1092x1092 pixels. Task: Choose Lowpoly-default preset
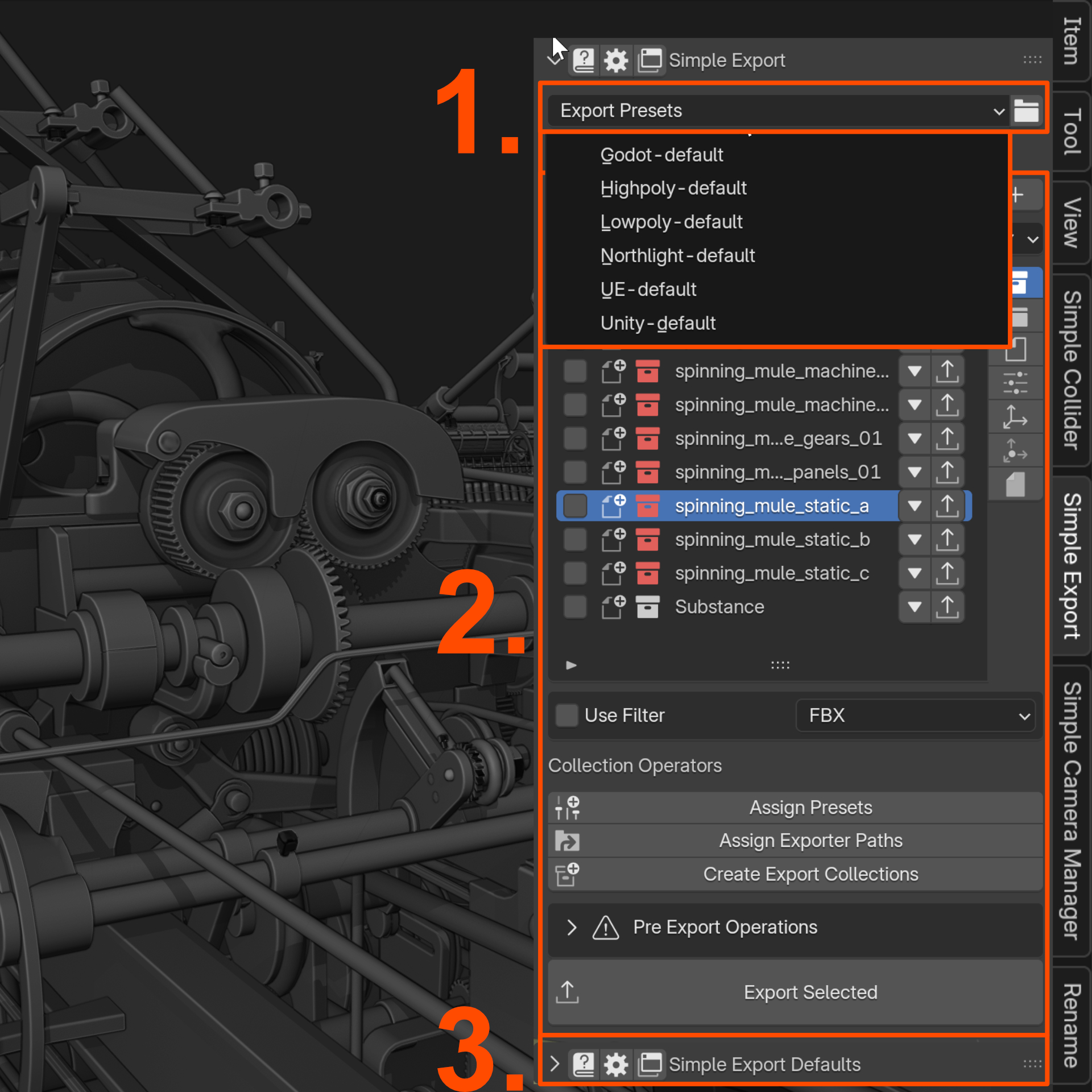[x=776, y=222]
